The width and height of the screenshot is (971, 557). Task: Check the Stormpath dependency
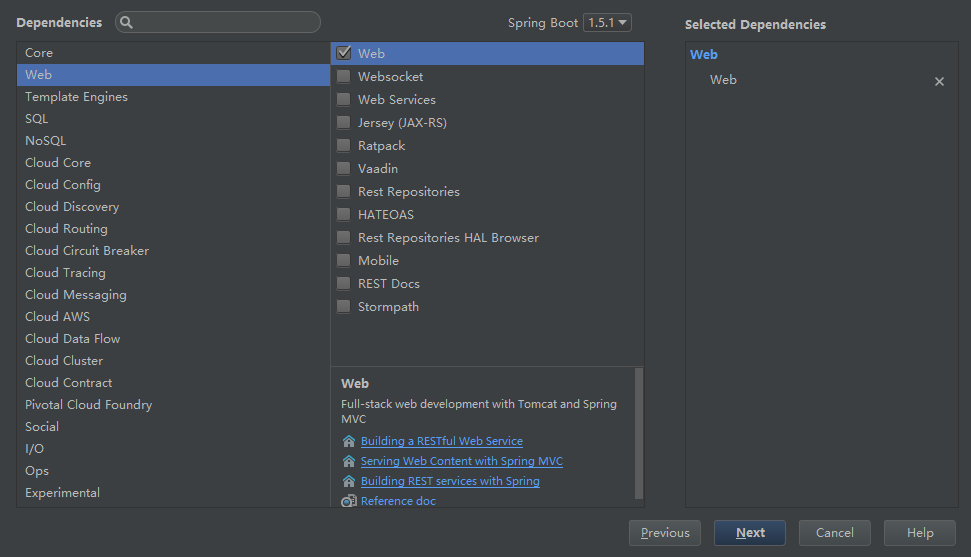pyautogui.click(x=343, y=307)
